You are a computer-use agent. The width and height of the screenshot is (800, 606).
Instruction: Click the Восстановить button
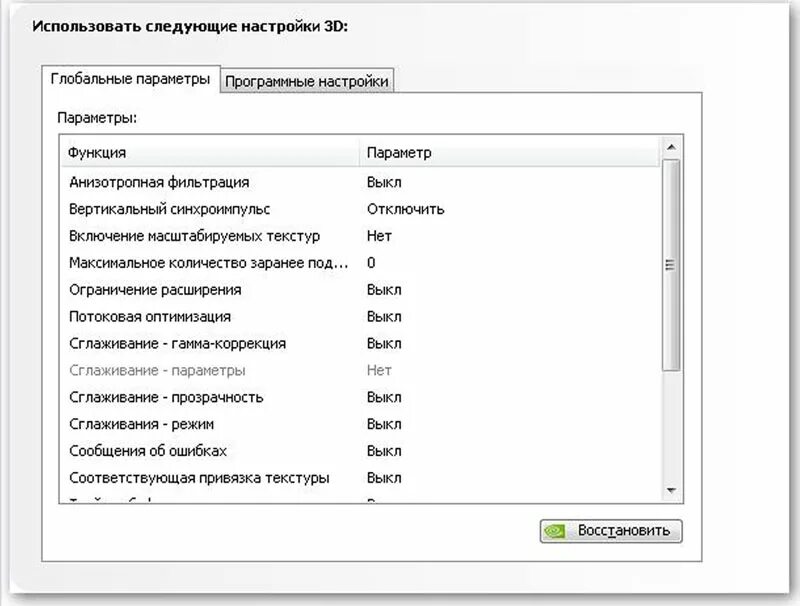coord(611,531)
